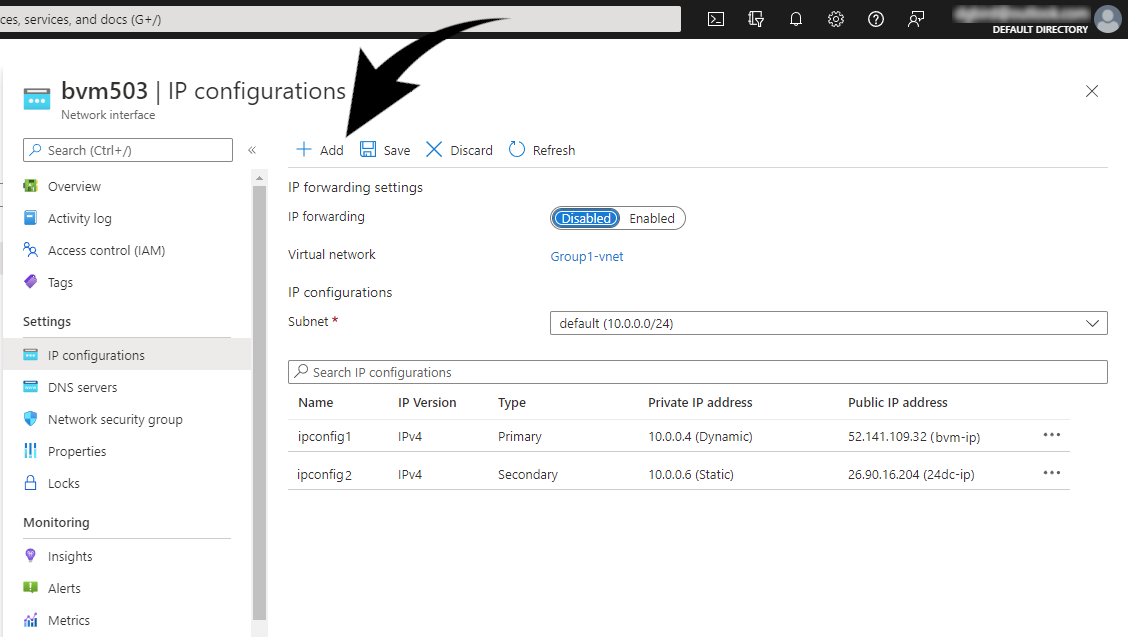Open the notifications bell icon

(x=795, y=18)
